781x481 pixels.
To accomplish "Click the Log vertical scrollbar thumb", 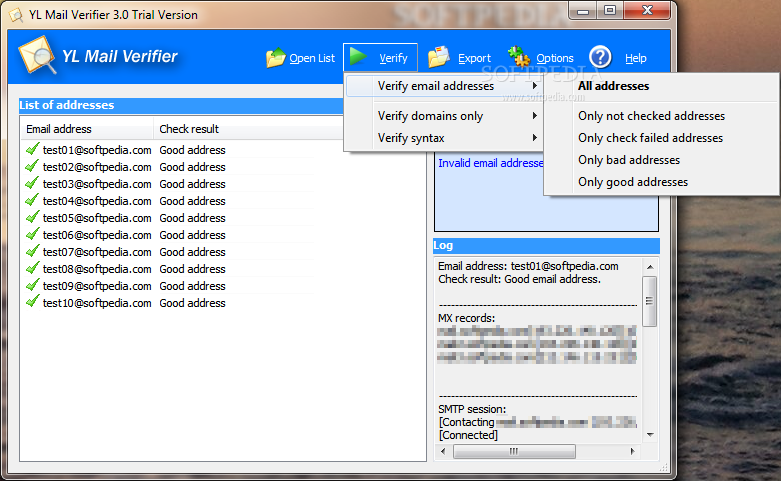I will click(x=650, y=301).
